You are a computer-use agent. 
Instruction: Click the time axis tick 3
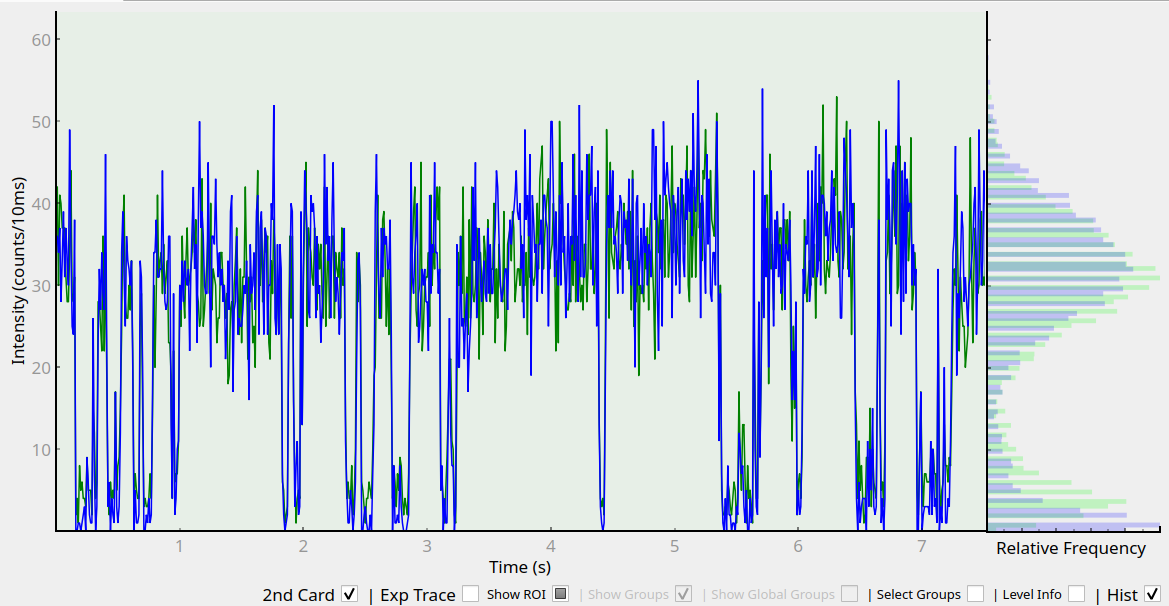click(x=427, y=546)
